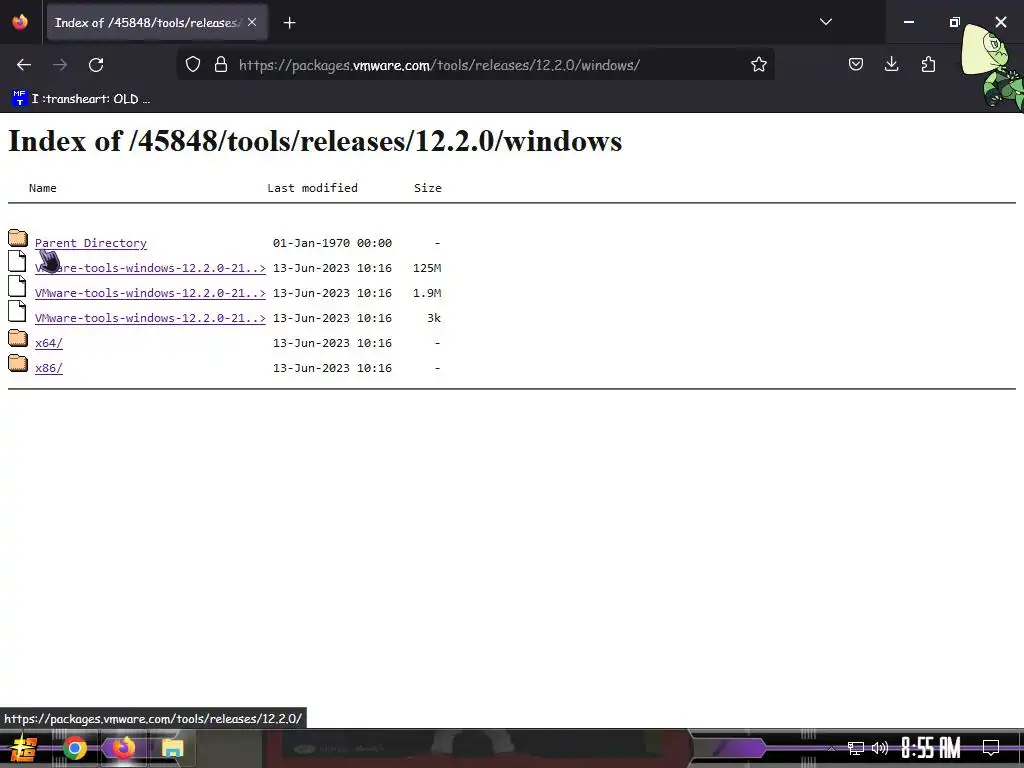Download the 1.9M VMware-tools-windows file
The width and height of the screenshot is (1024, 768).
tap(150, 293)
